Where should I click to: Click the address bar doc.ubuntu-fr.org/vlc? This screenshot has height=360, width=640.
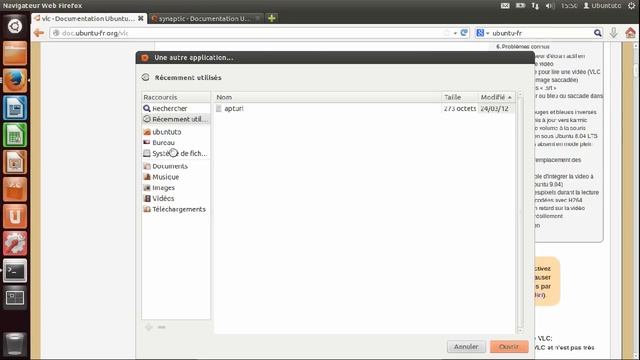pyautogui.click(x=248, y=33)
